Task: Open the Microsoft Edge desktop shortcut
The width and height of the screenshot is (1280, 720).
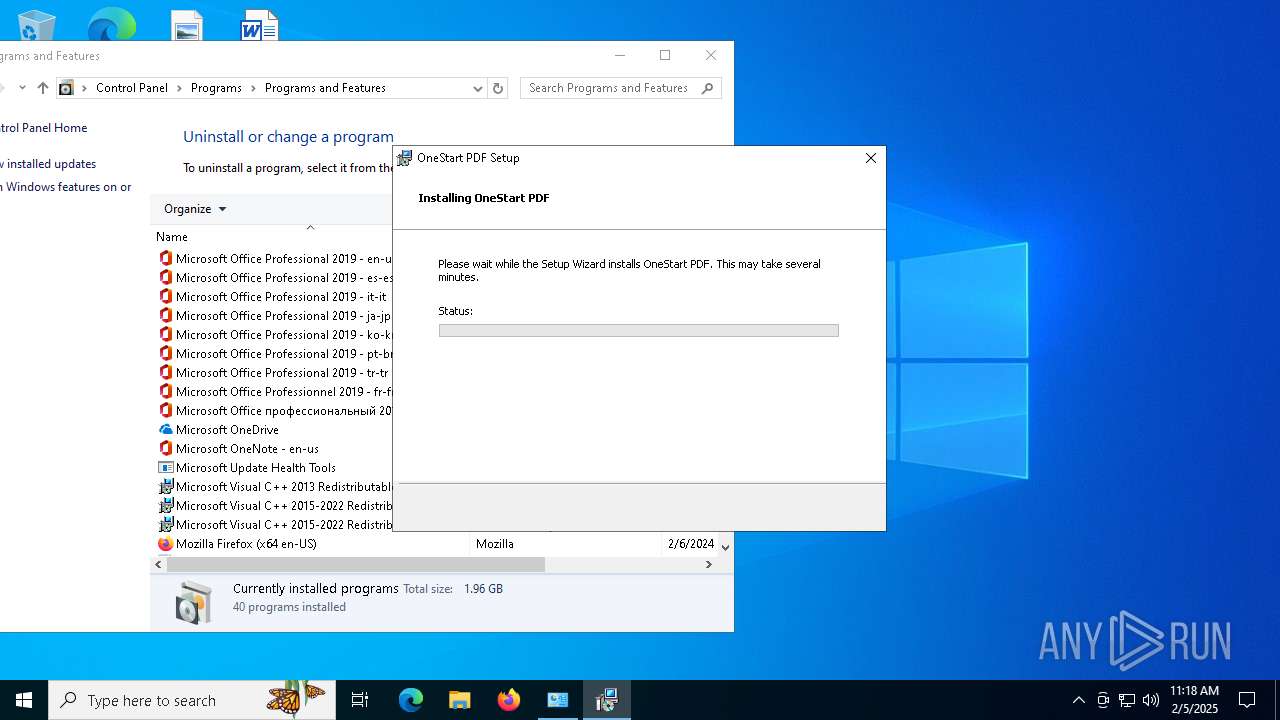Action: (x=112, y=25)
